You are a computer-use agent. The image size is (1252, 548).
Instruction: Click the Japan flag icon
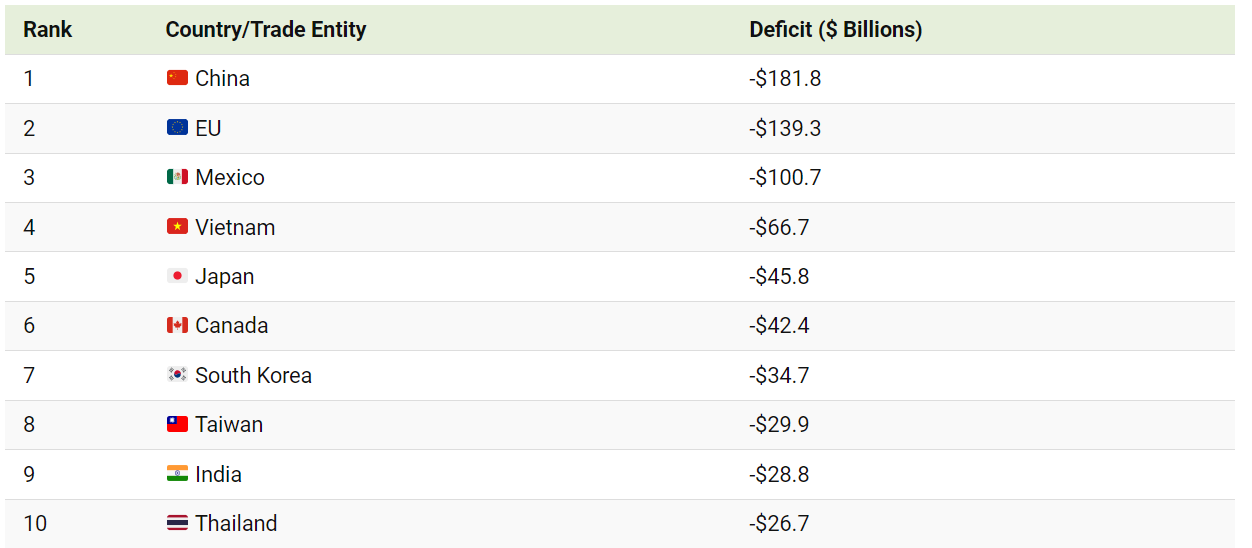pos(177,276)
